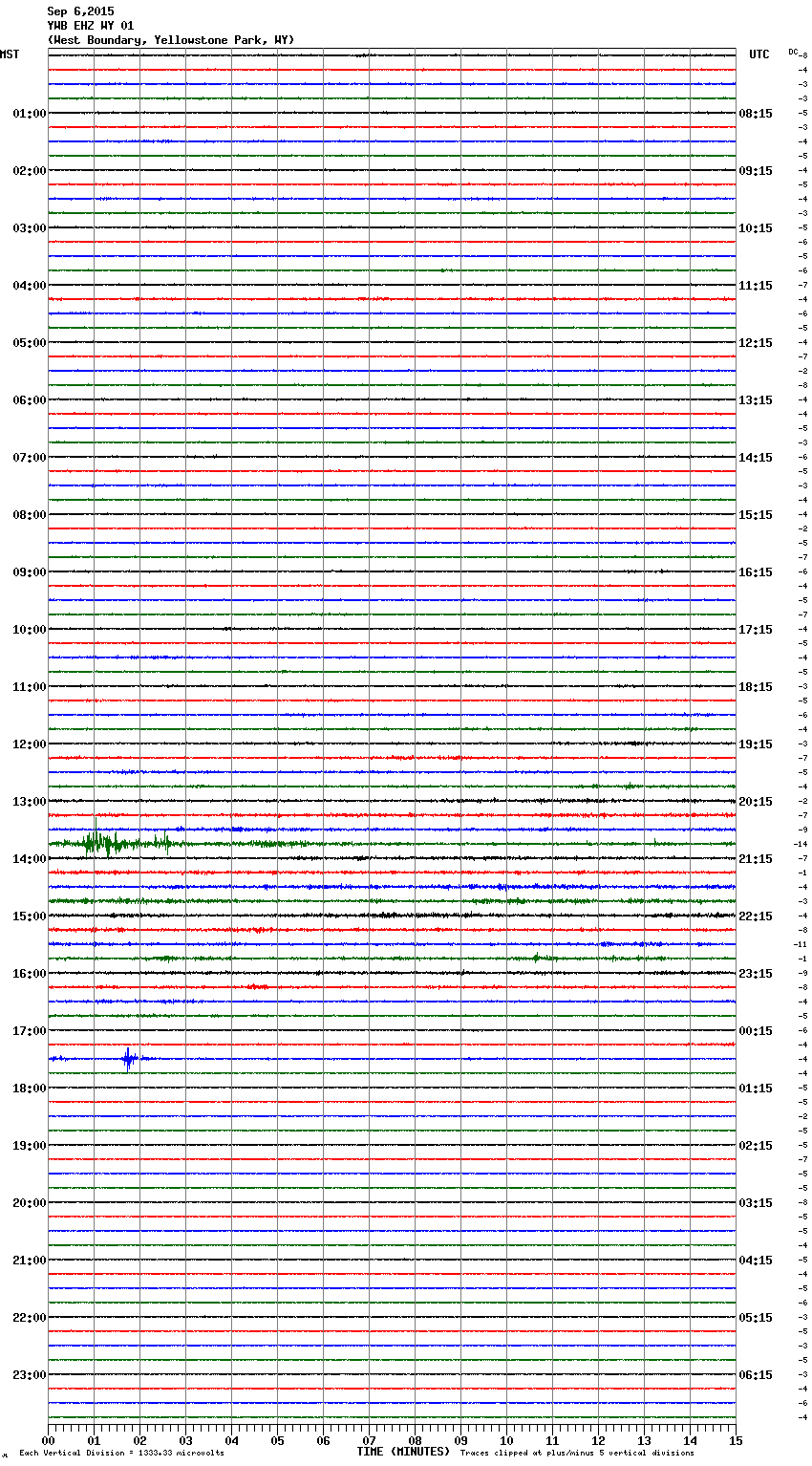Click the 19:15 UTC time label
Screen dimensions: 812x1466
coord(756,744)
